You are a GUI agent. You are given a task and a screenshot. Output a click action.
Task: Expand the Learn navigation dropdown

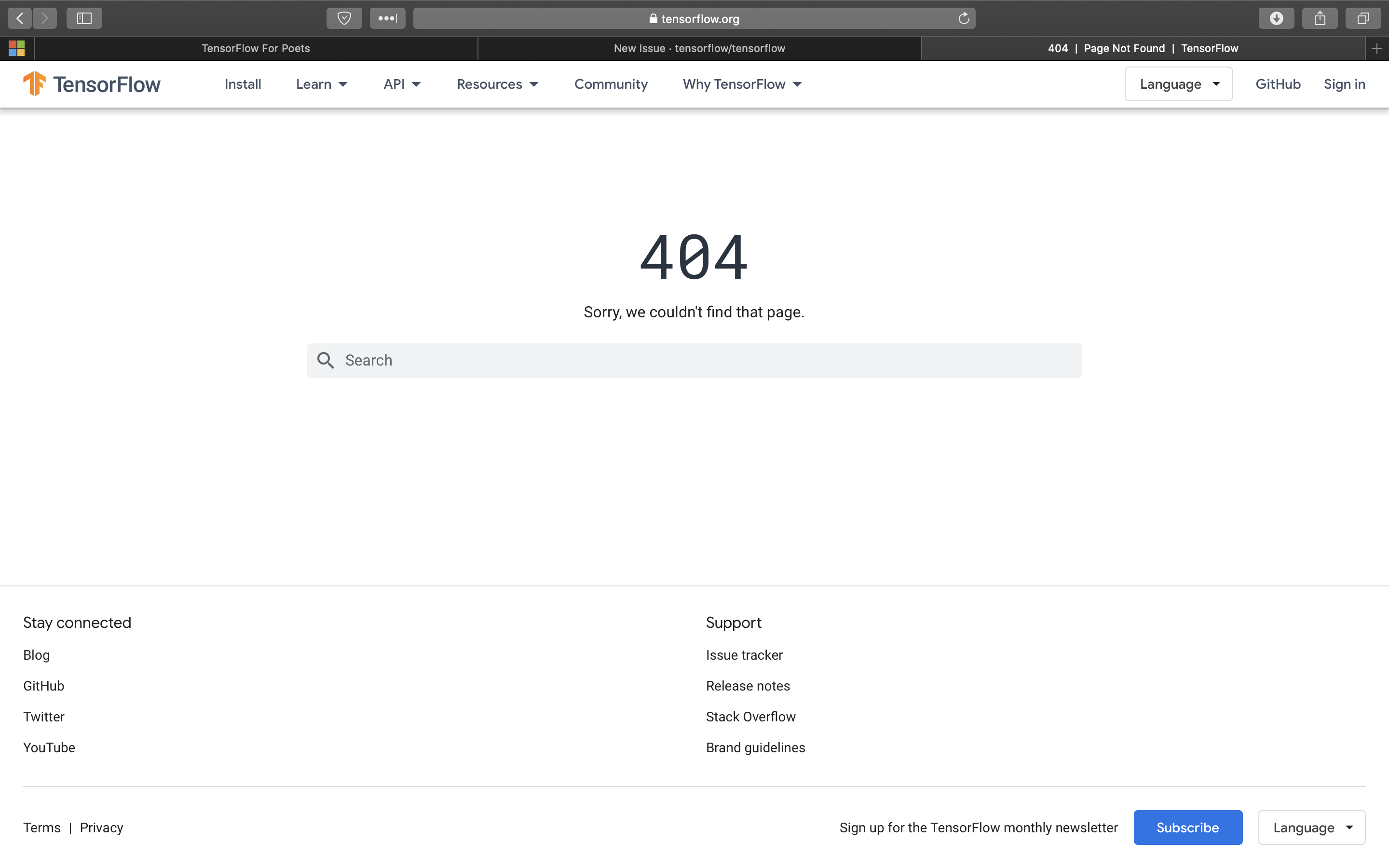321,84
